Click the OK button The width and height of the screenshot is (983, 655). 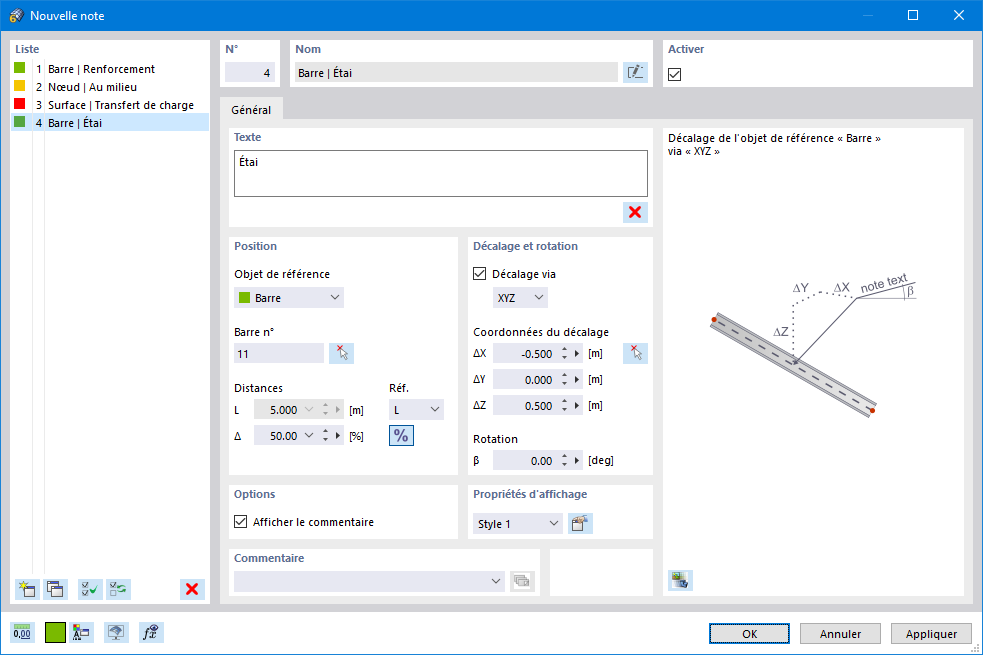(x=749, y=634)
